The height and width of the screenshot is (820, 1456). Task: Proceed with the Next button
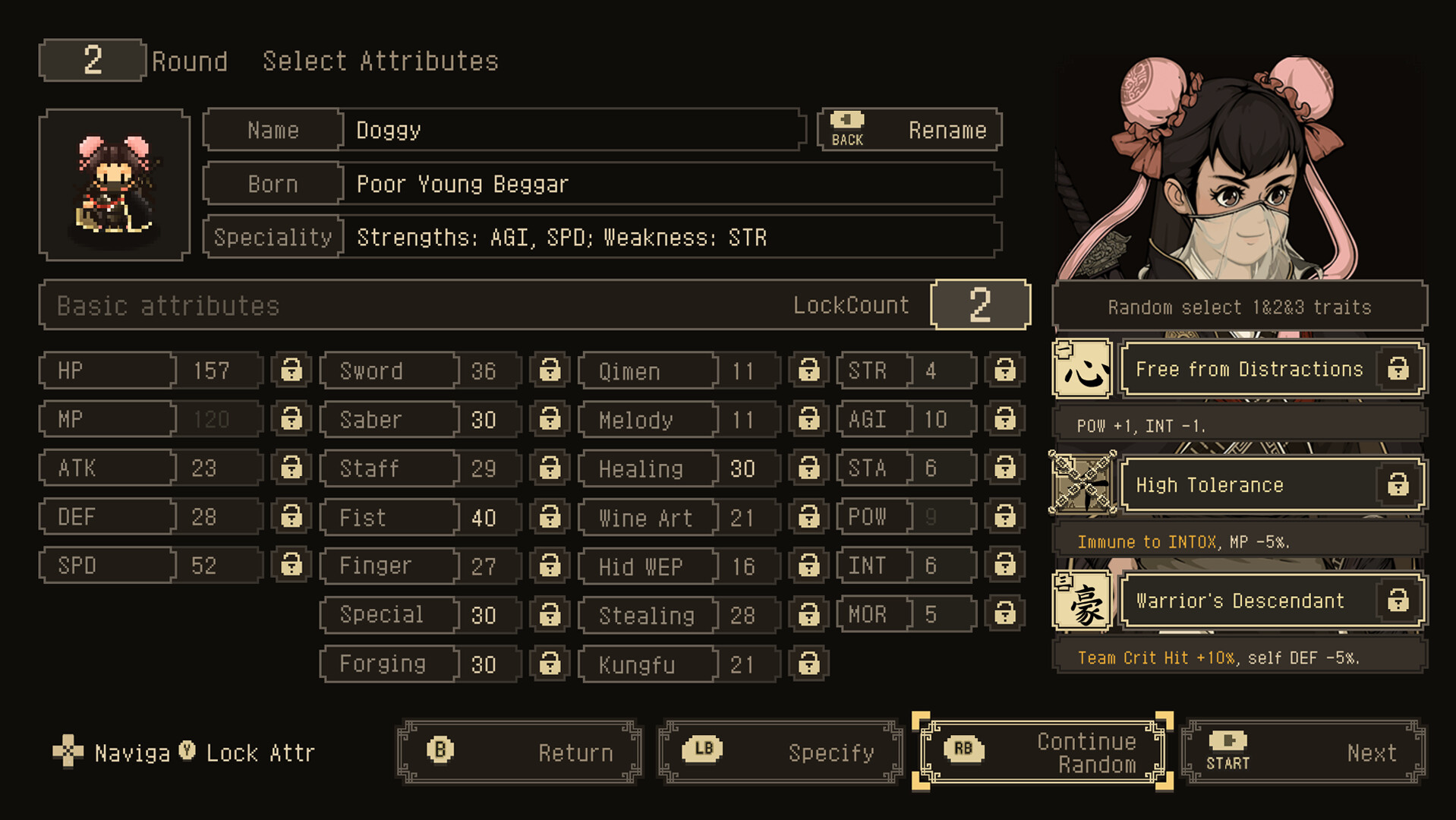pos(1303,752)
